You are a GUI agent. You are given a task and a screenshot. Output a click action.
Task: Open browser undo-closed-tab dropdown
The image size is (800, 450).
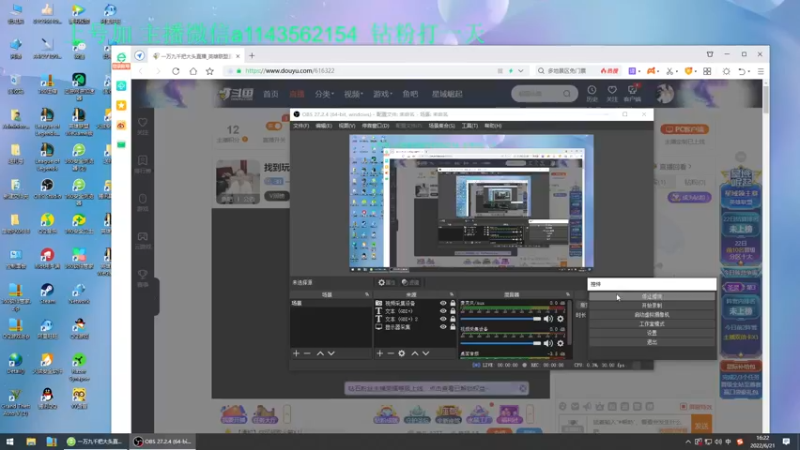pos(750,71)
